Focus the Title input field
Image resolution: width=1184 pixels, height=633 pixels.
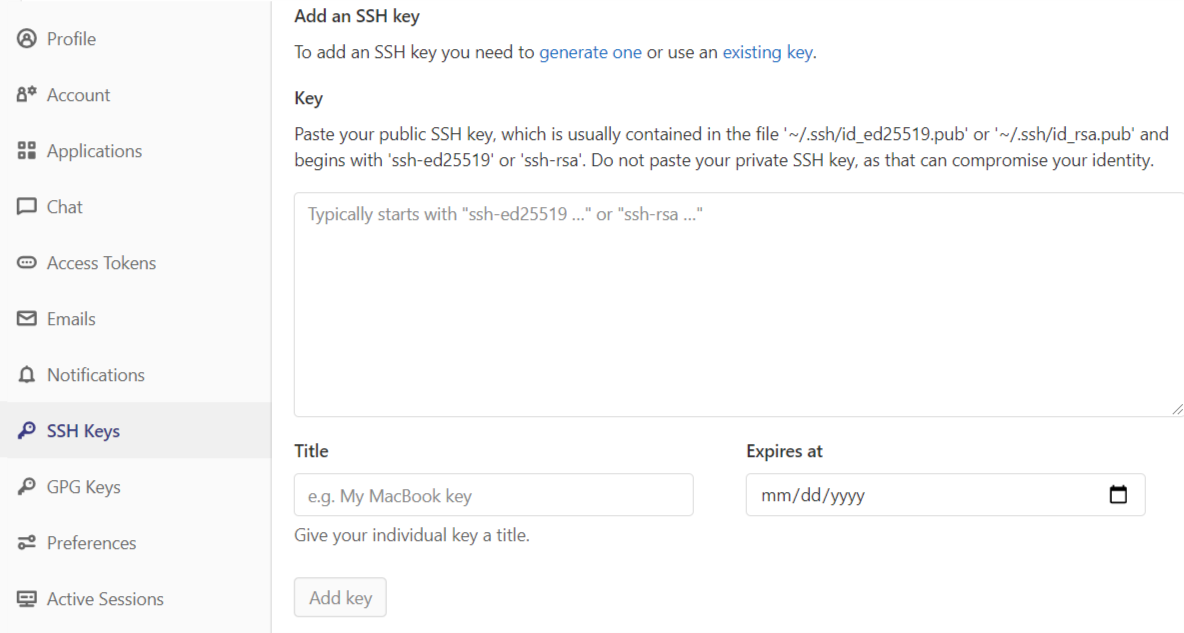tap(493, 495)
